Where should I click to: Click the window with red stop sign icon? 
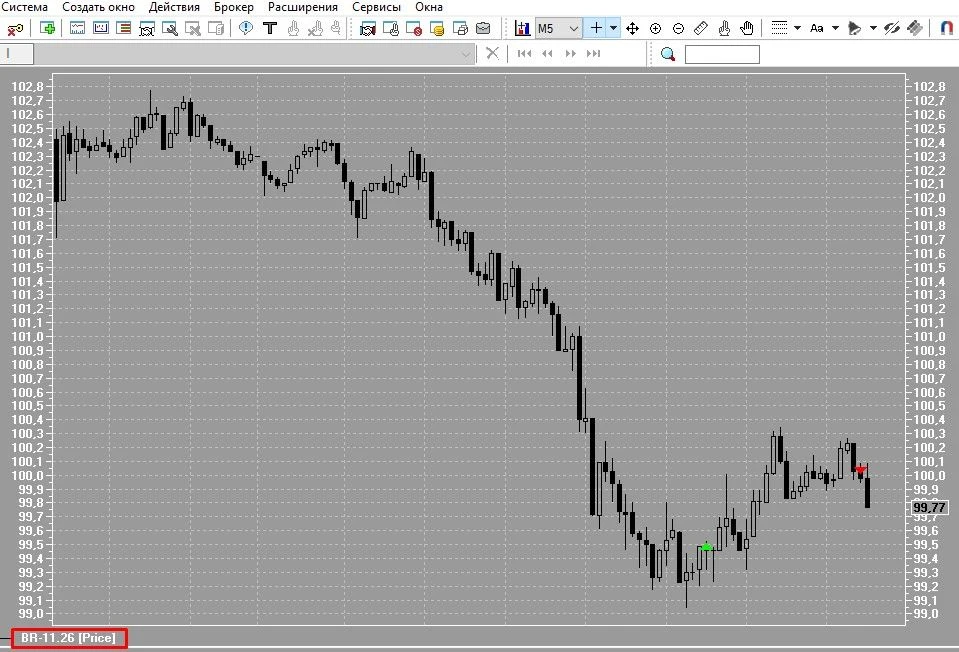[414, 28]
